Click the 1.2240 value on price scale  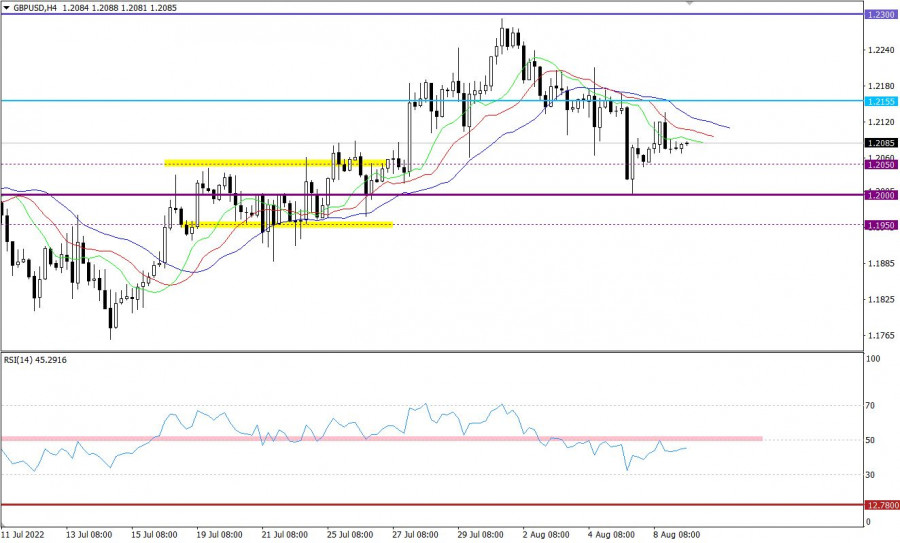pyautogui.click(x=880, y=50)
